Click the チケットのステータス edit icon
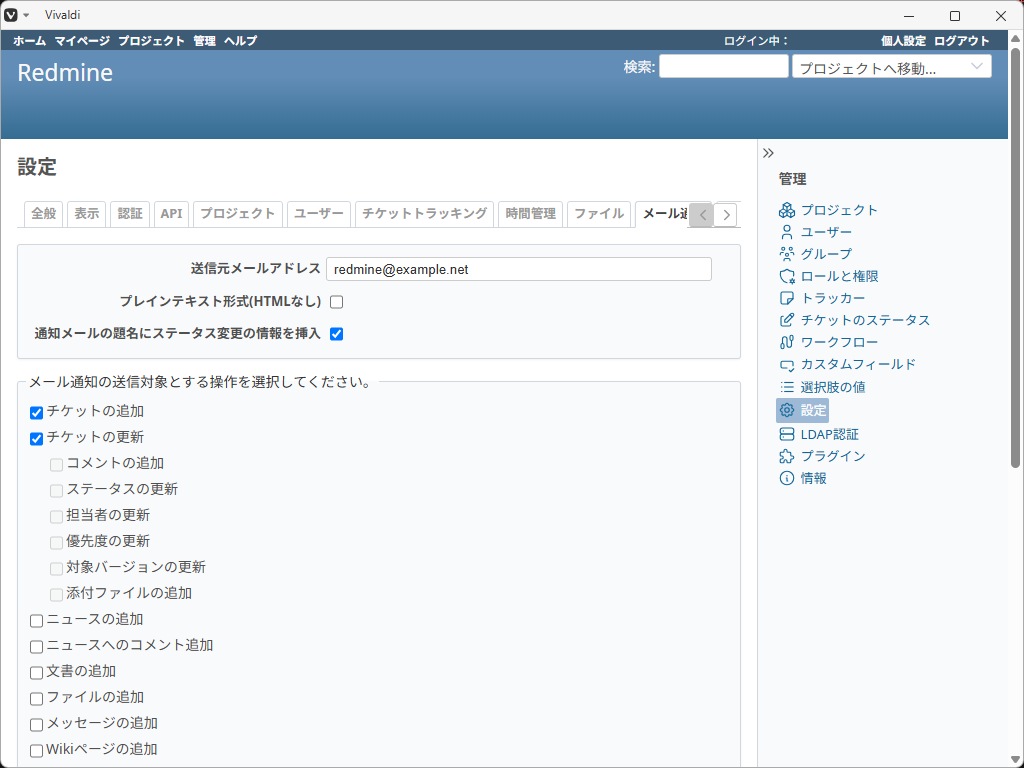This screenshot has height=768, width=1024. pos(787,320)
